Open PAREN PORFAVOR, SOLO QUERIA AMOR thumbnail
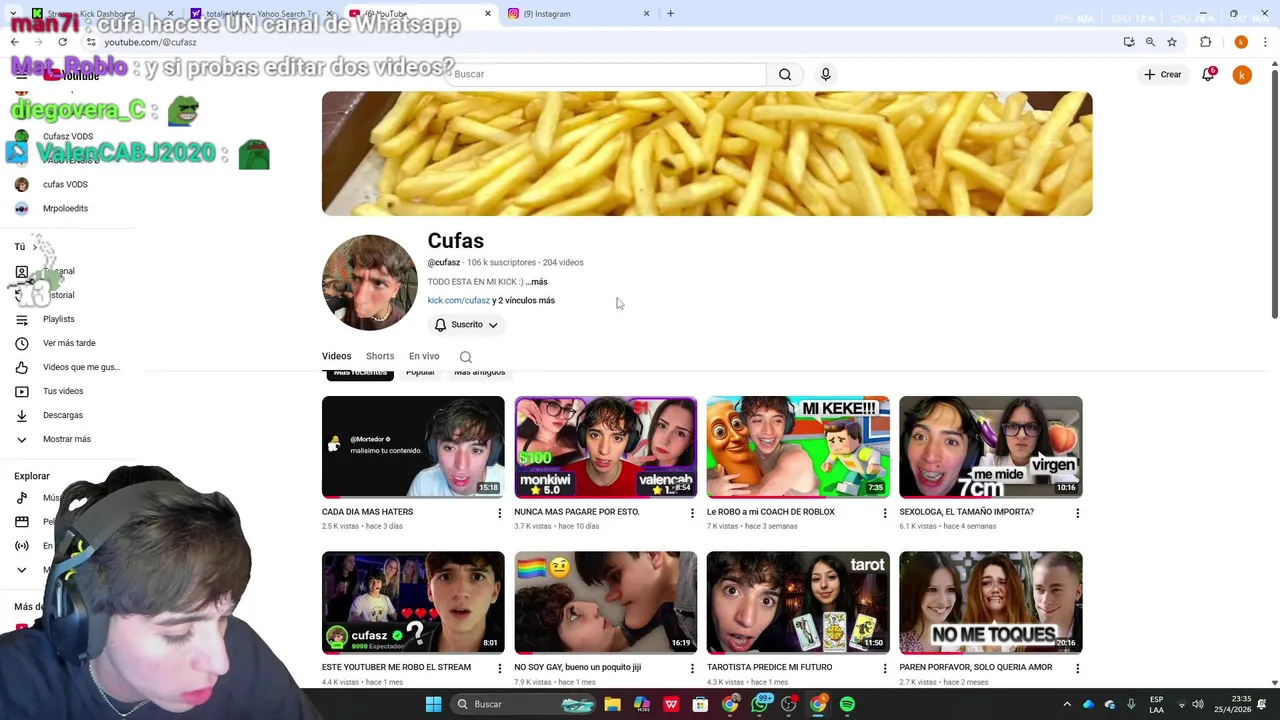Screen dimensions: 1280x720 (990, 602)
